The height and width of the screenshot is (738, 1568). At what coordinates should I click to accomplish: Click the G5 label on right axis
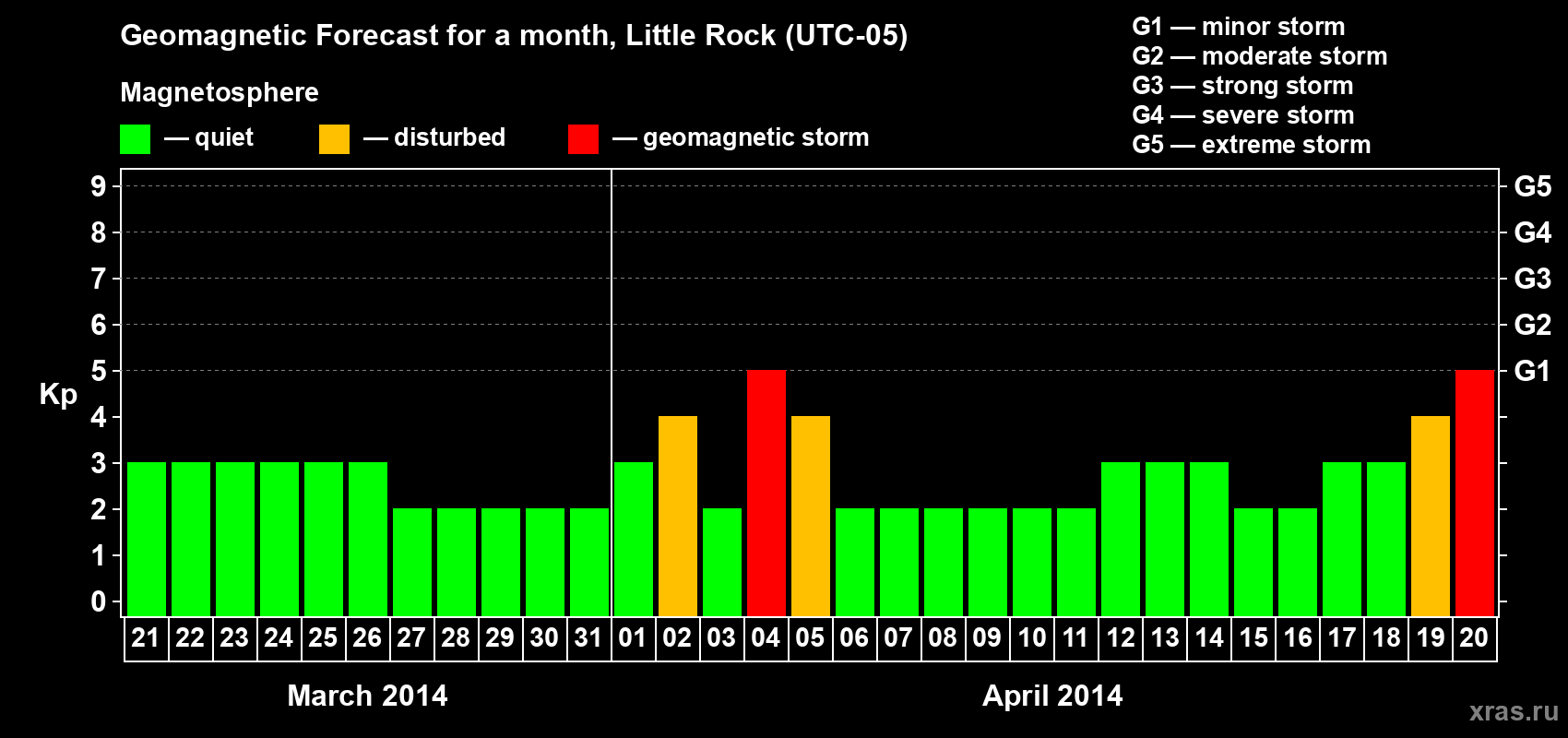coord(1532,186)
